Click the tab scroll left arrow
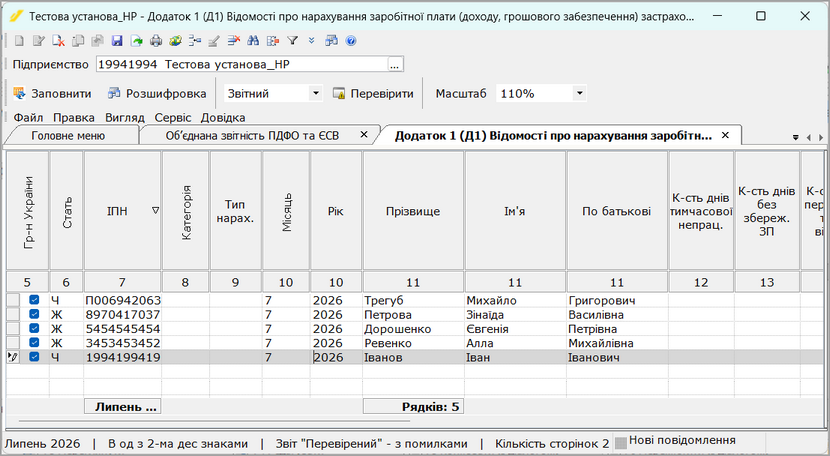Image resolution: width=830 pixels, height=456 pixels. [809, 138]
